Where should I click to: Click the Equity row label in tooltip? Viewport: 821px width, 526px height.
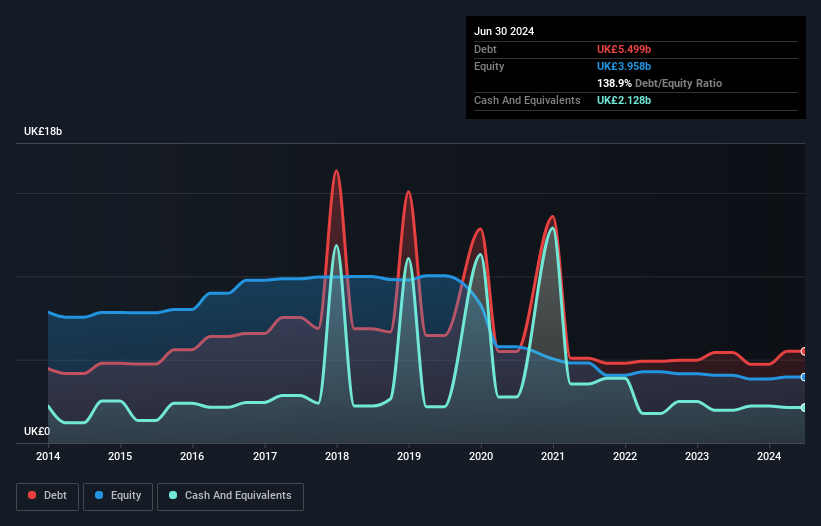489,66
